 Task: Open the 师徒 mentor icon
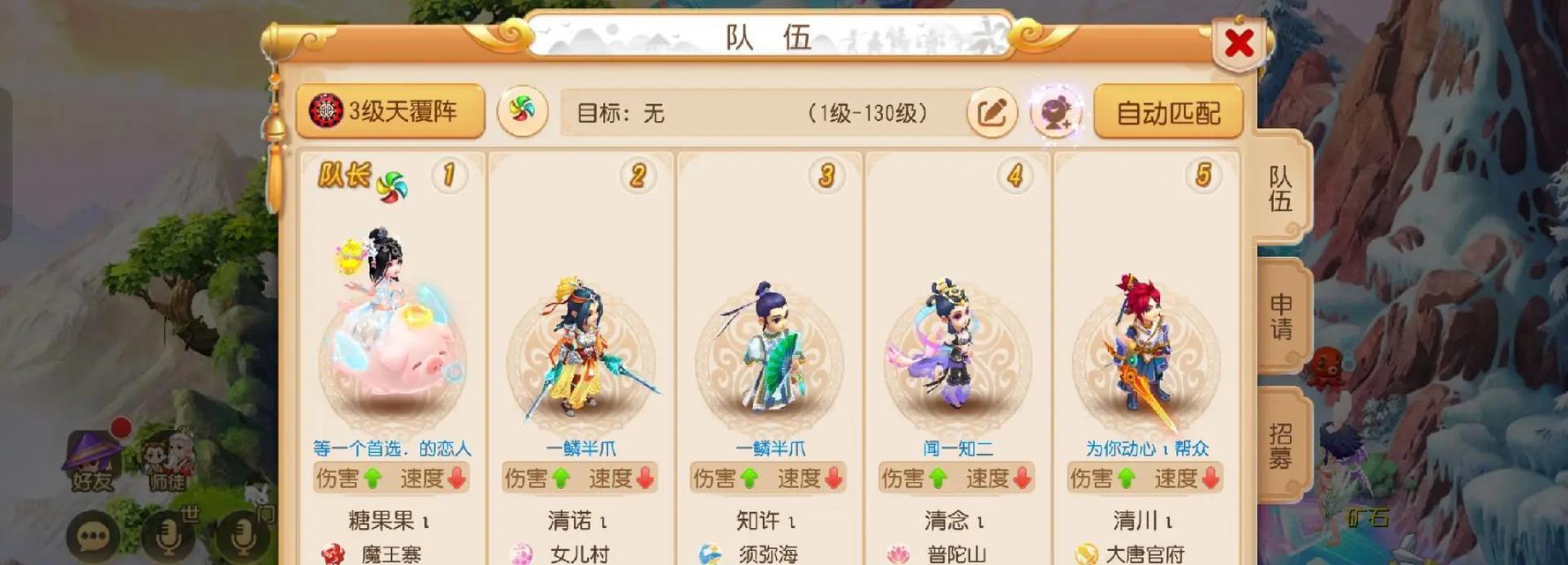[168, 461]
